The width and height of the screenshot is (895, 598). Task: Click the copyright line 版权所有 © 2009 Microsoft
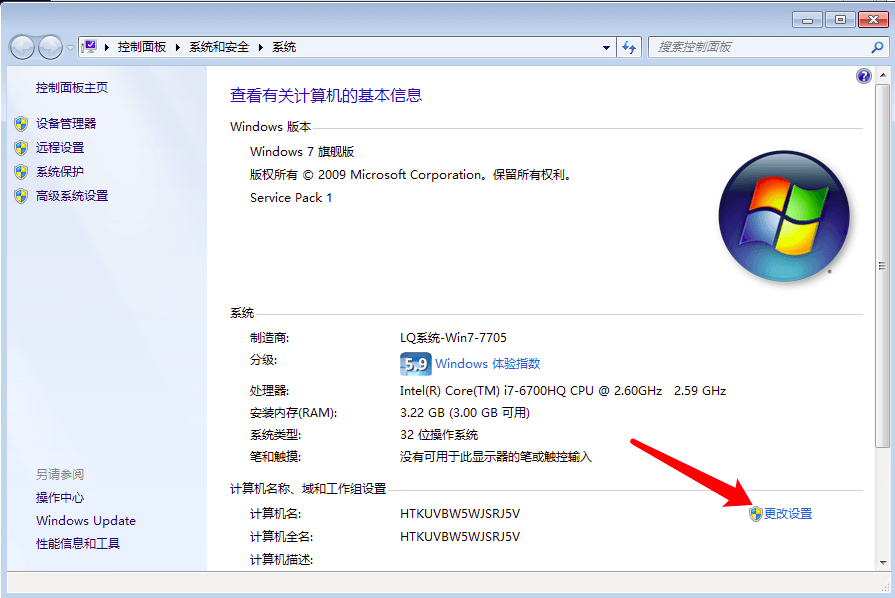[x=410, y=175]
